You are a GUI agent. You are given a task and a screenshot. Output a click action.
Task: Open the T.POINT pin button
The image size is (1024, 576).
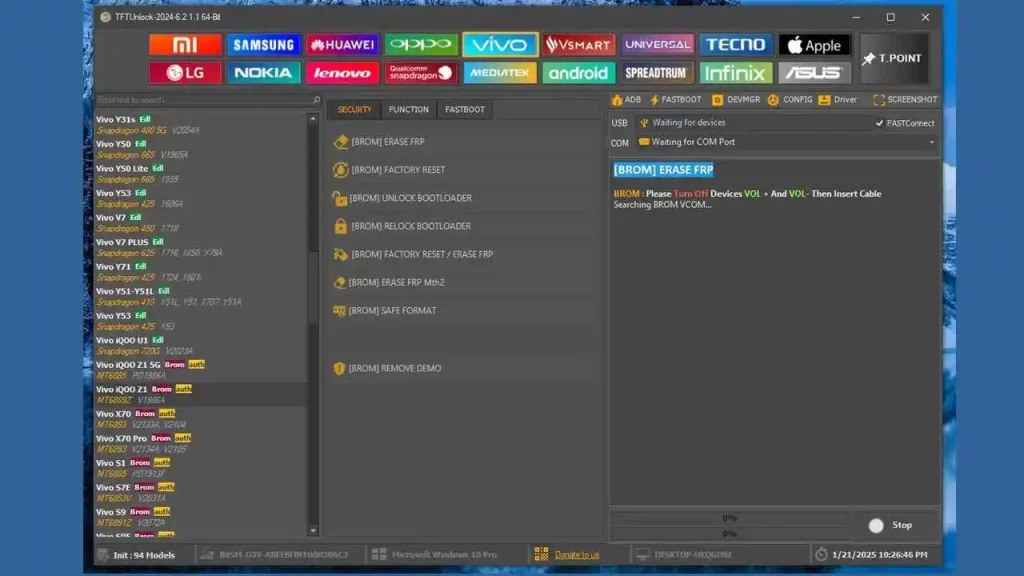(894, 58)
